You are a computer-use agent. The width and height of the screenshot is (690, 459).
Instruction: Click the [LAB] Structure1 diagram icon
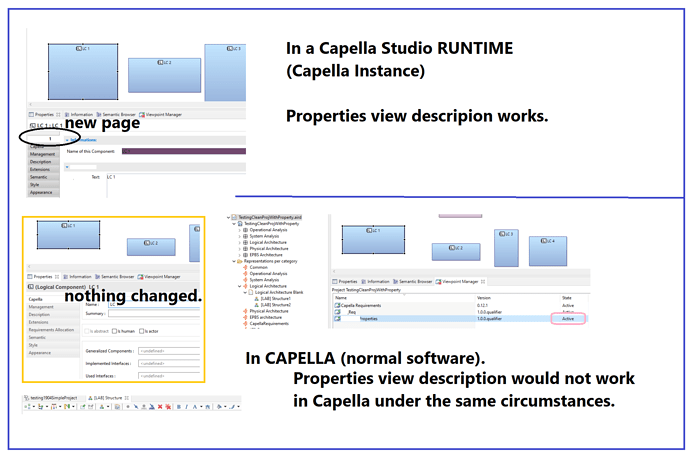point(257,298)
